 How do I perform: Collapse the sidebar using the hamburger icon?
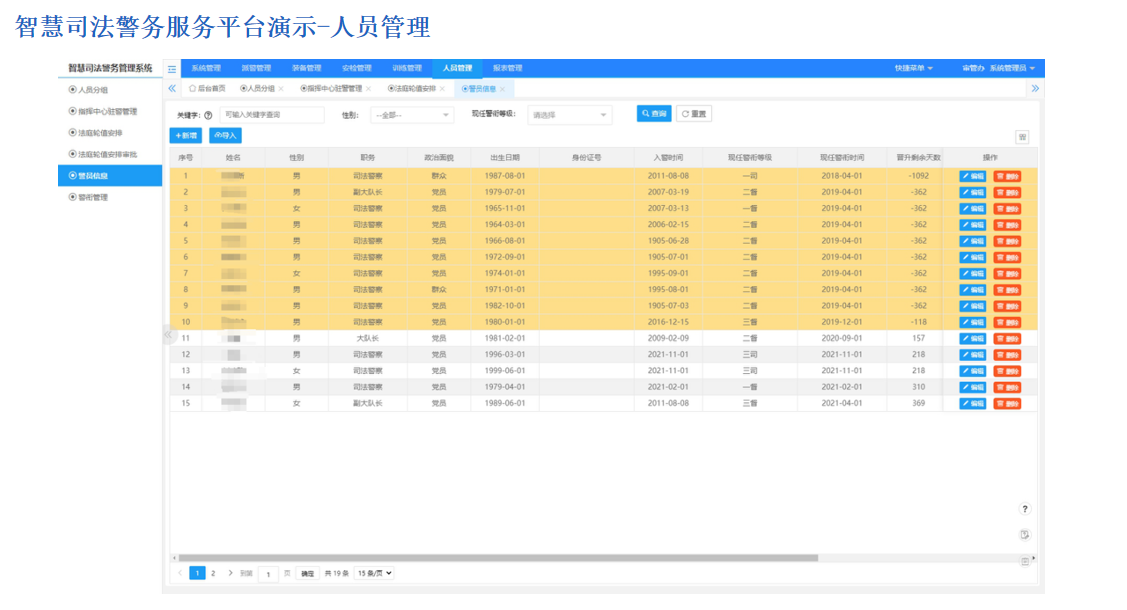point(172,68)
